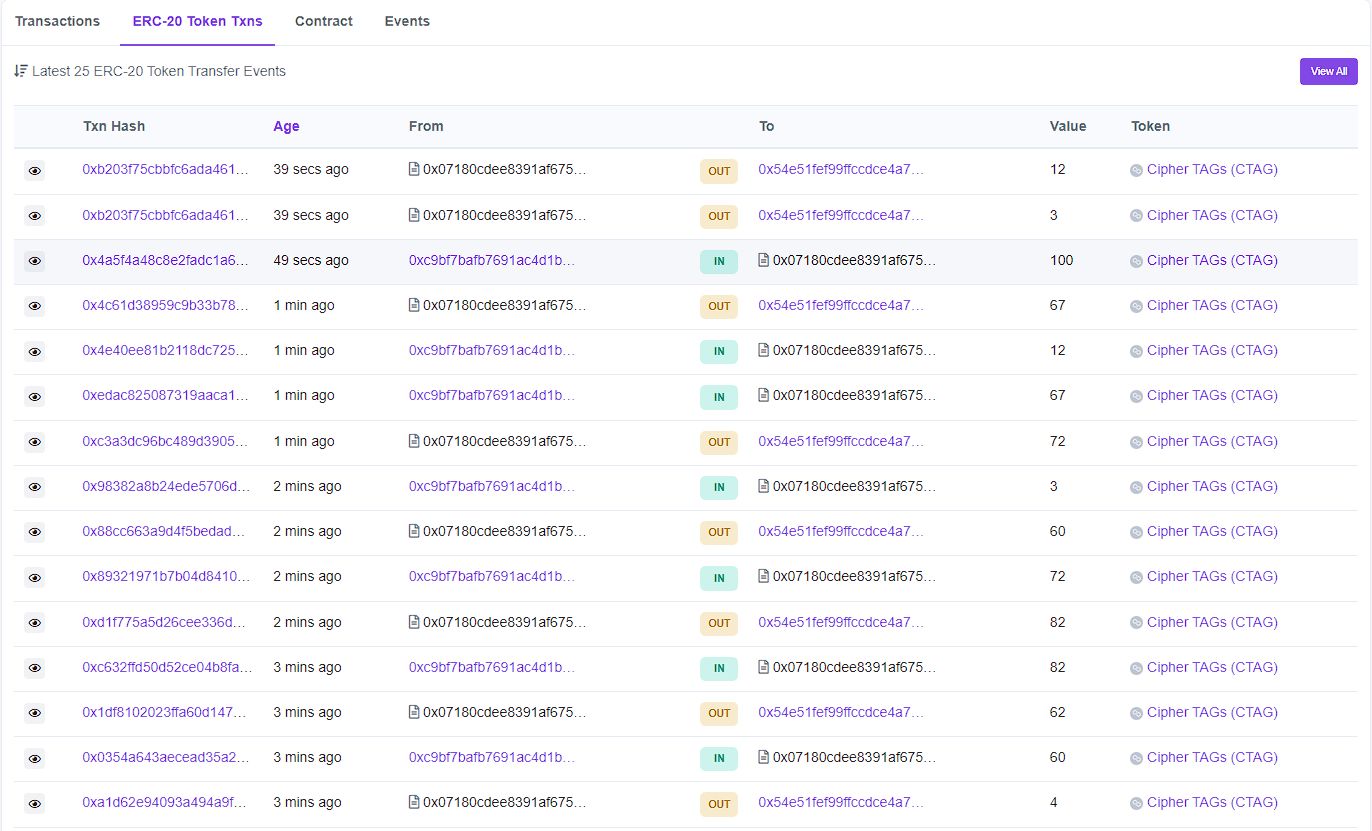This screenshot has height=831, width=1372.
Task: Click the Age column header link
Action: click(x=286, y=126)
